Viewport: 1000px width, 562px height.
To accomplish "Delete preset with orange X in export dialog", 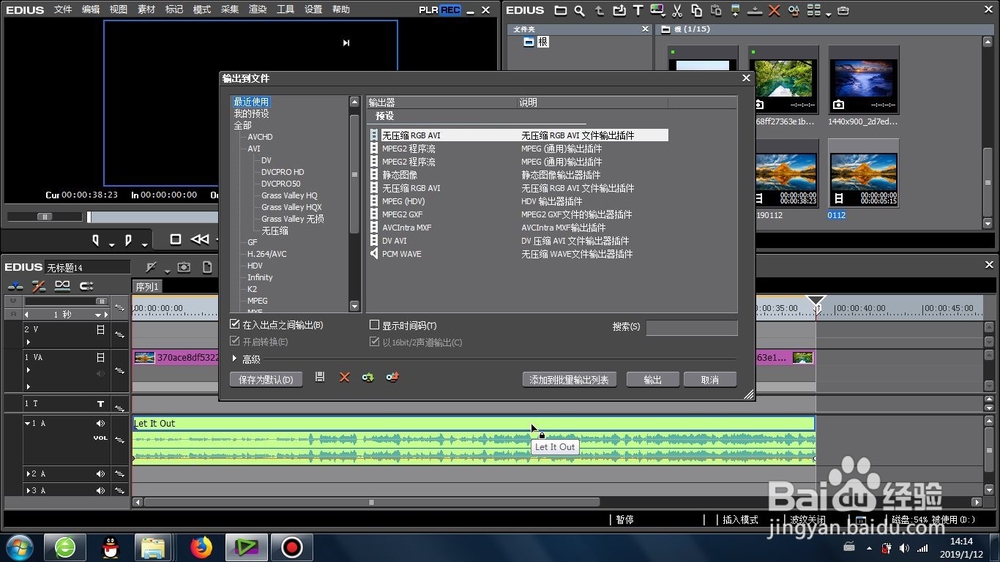I will click(x=344, y=377).
